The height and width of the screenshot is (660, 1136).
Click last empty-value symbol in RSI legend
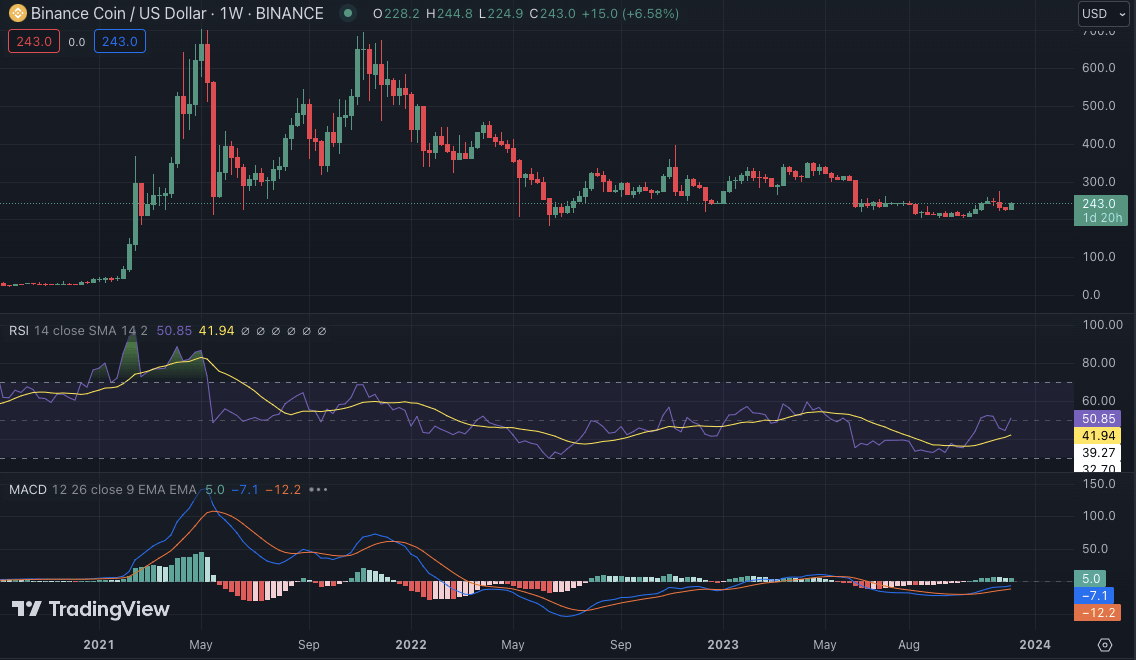[322, 331]
